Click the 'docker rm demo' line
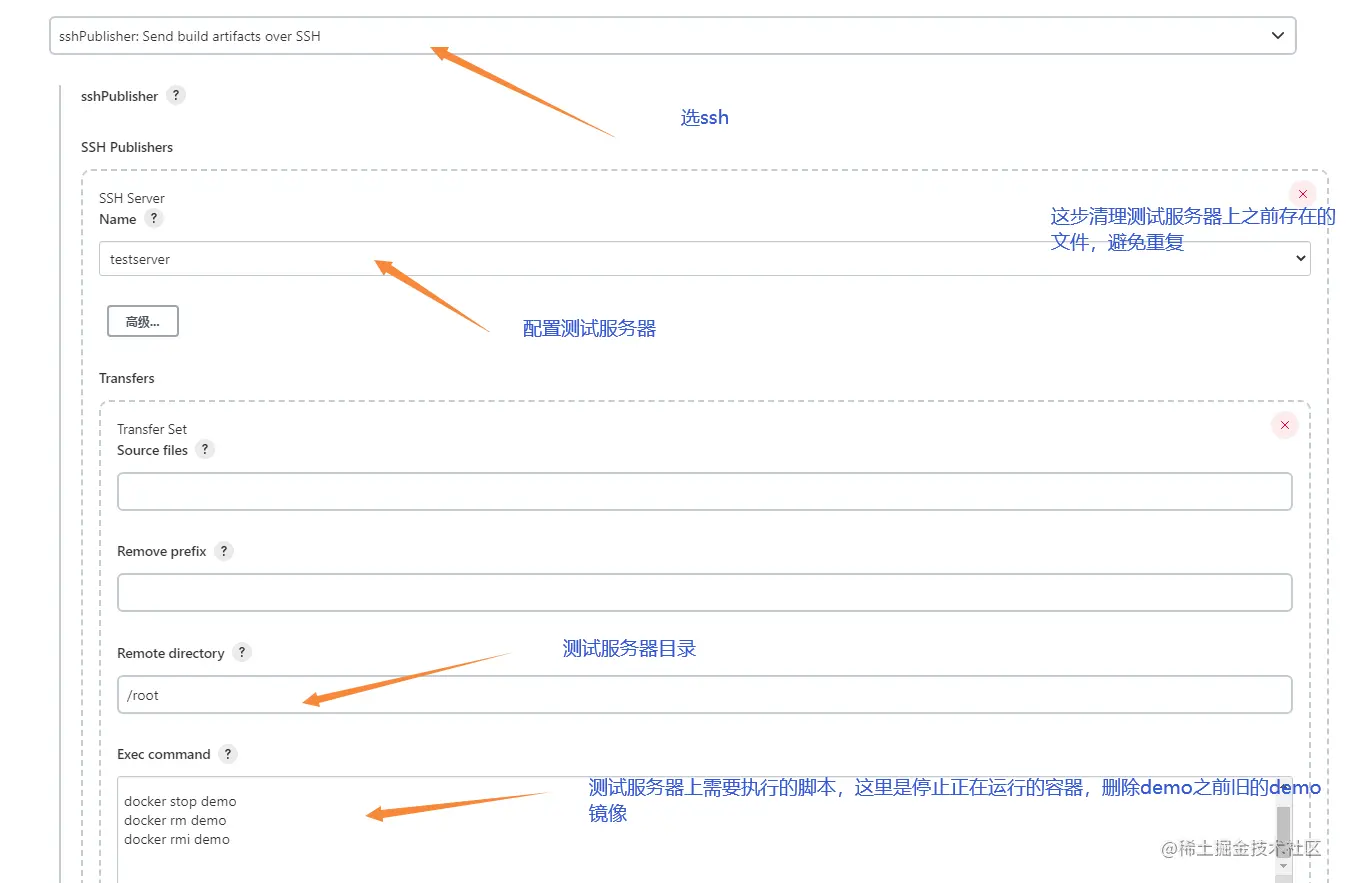The width and height of the screenshot is (1346, 883). tap(175, 820)
